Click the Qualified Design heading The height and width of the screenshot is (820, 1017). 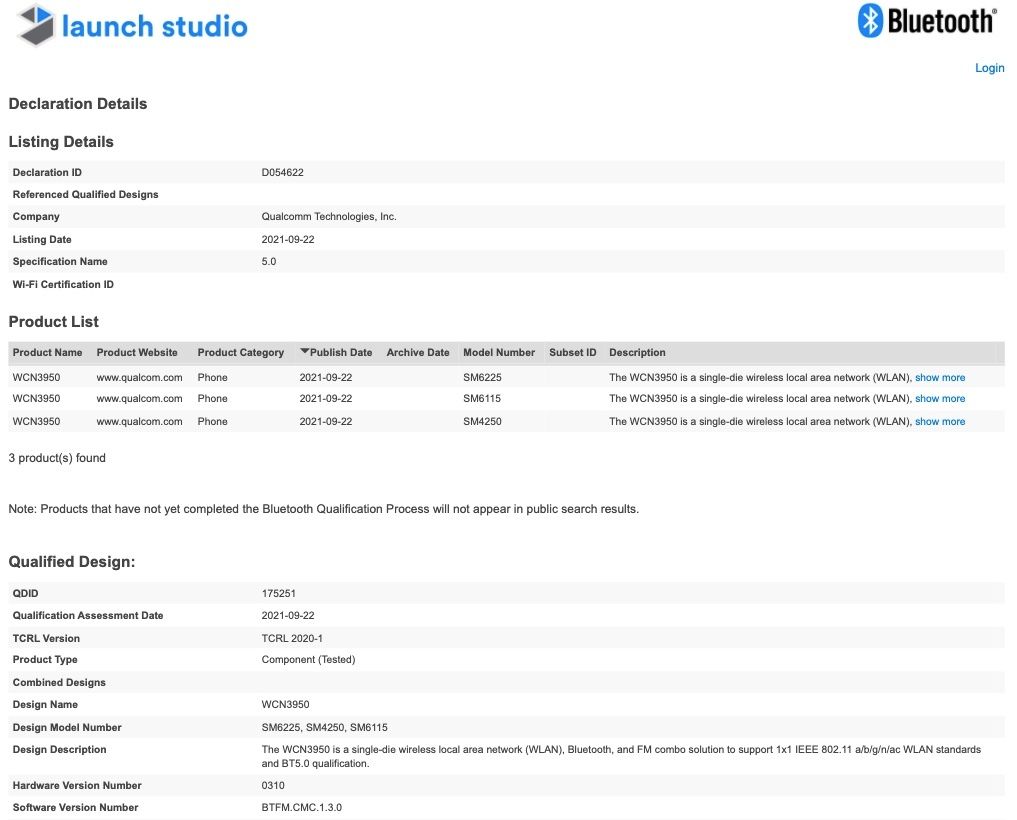coord(72,562)
